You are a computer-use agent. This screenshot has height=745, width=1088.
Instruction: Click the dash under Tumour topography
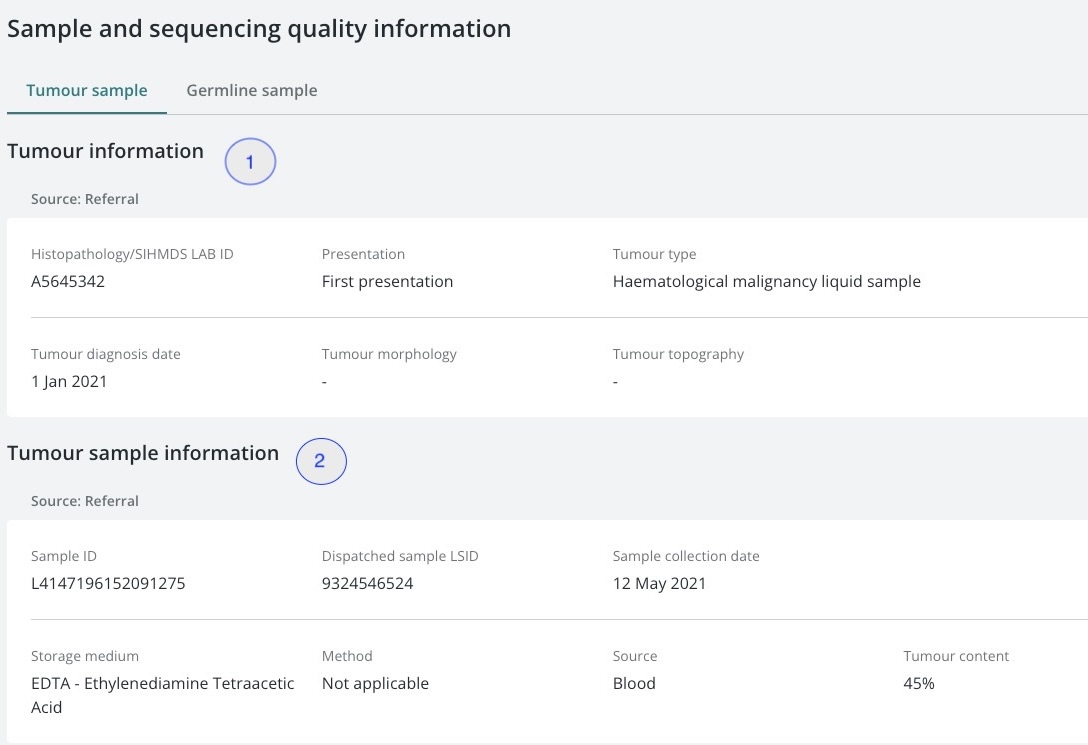pyautogui.click(x=615, y=381)
